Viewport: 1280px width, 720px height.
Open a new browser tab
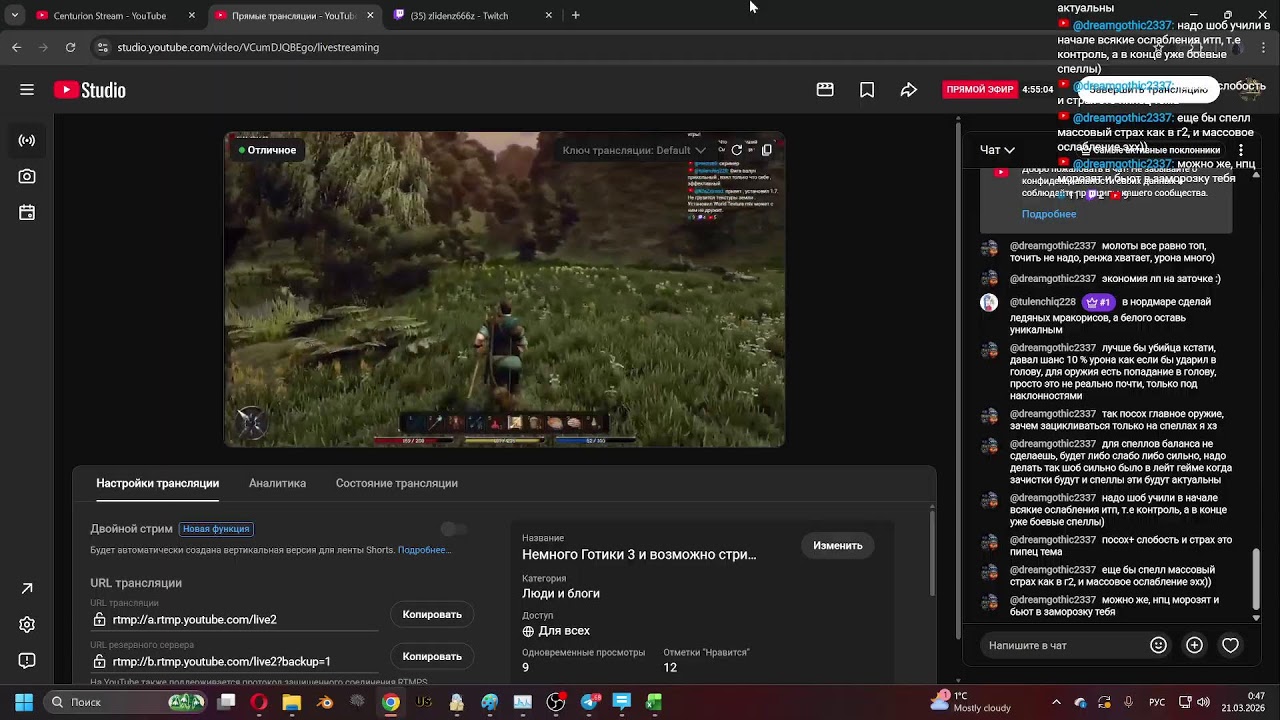[575, 16]
